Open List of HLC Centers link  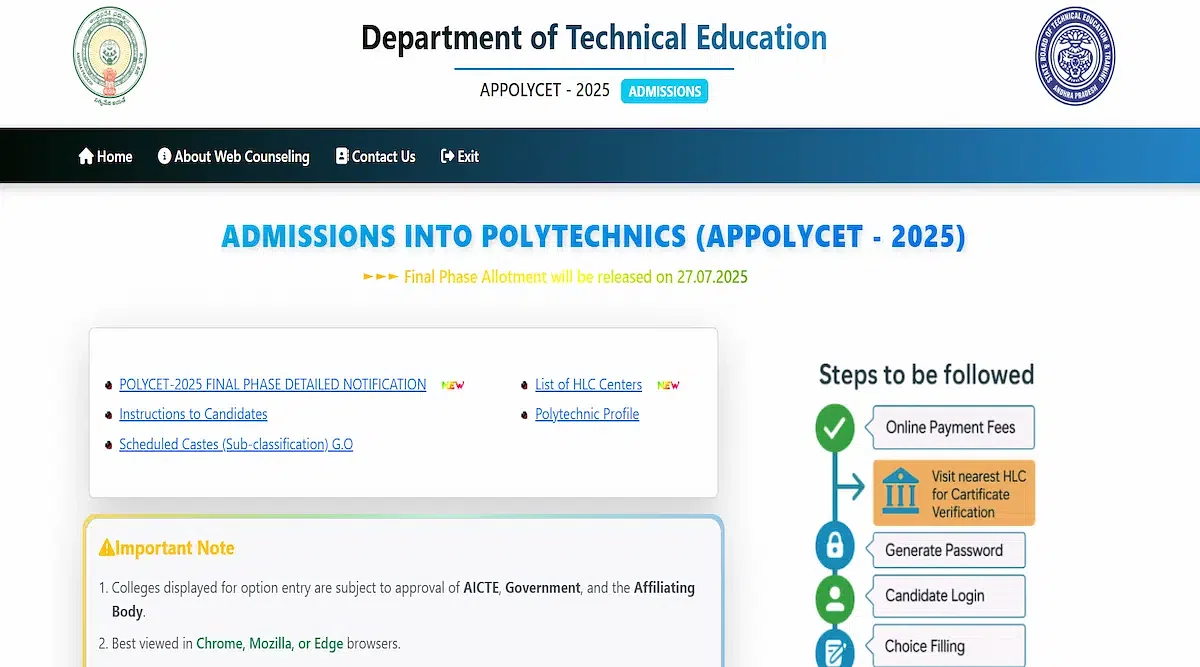[x=588, y=384]
